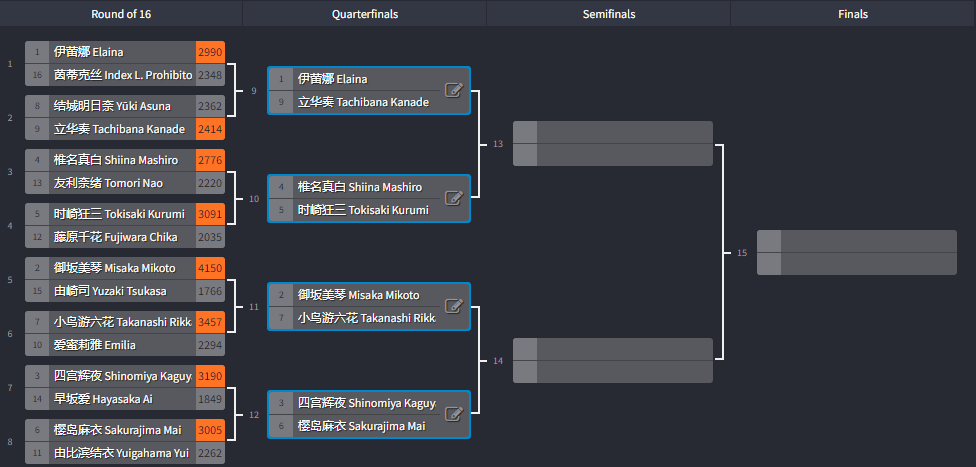This screenshot has height=467, width=976.
Task: Click empty semifinal match 14 slot
Action: point(612,361)
